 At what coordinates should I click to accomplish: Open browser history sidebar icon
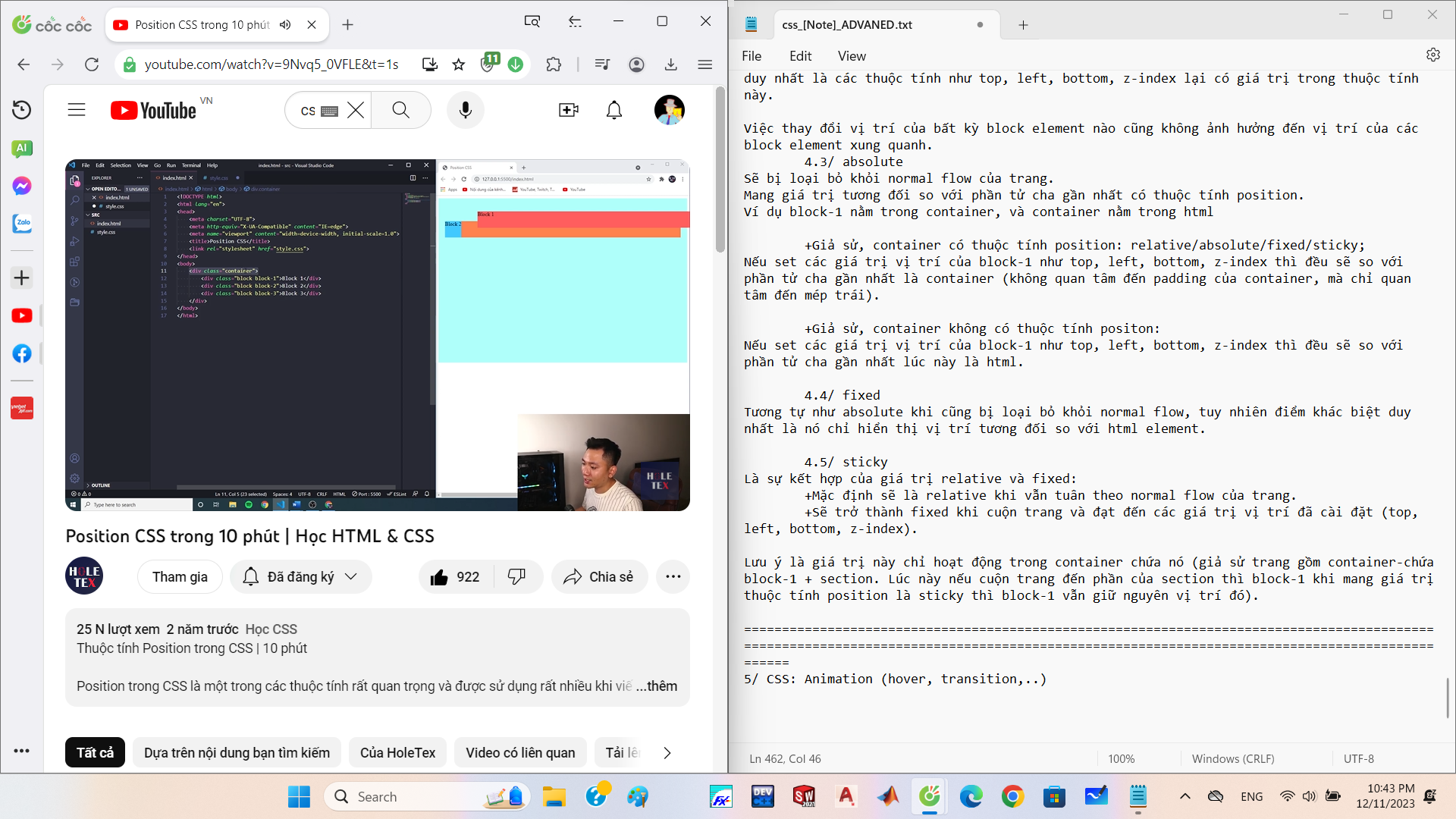[22, 110]
